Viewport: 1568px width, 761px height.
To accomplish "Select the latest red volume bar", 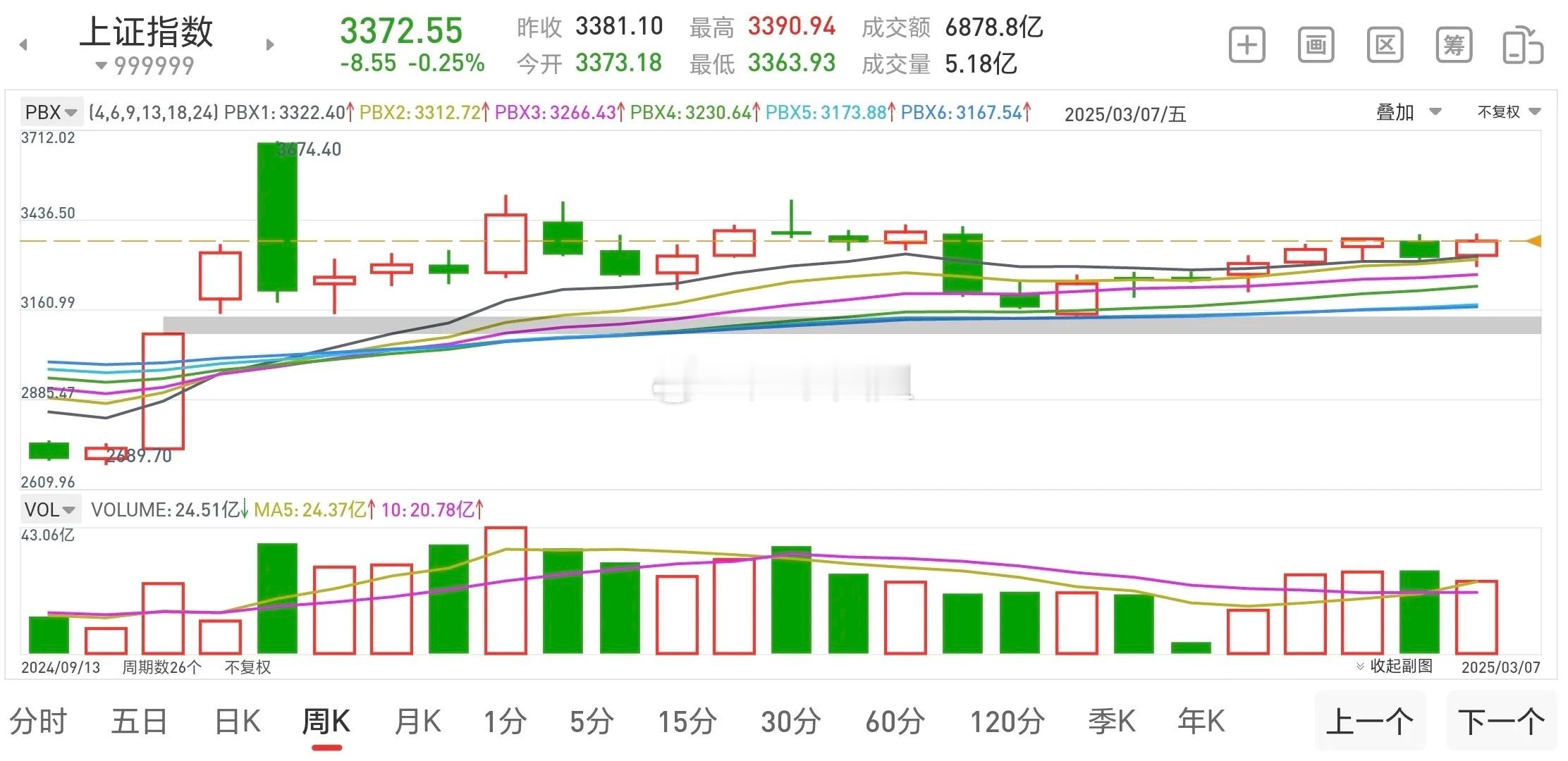I will pos(1476,617).
